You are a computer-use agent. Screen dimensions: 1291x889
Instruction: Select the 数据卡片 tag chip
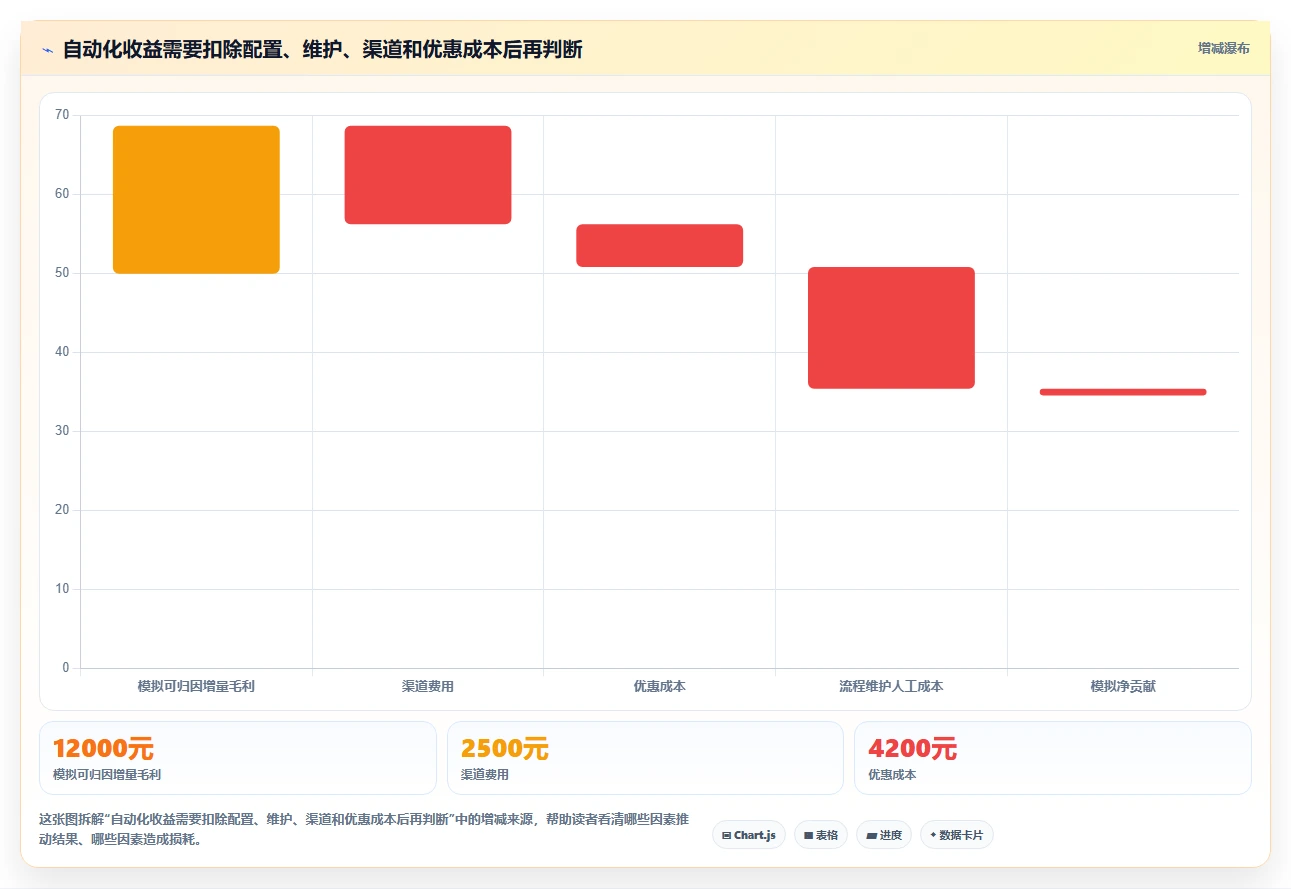(956, 835)
